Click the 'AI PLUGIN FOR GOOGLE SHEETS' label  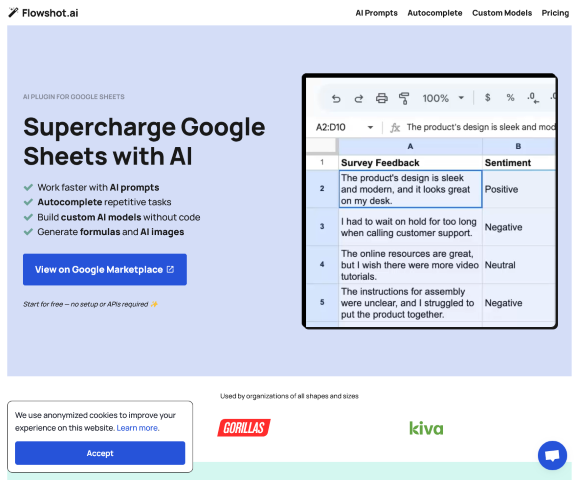[74, 97]
